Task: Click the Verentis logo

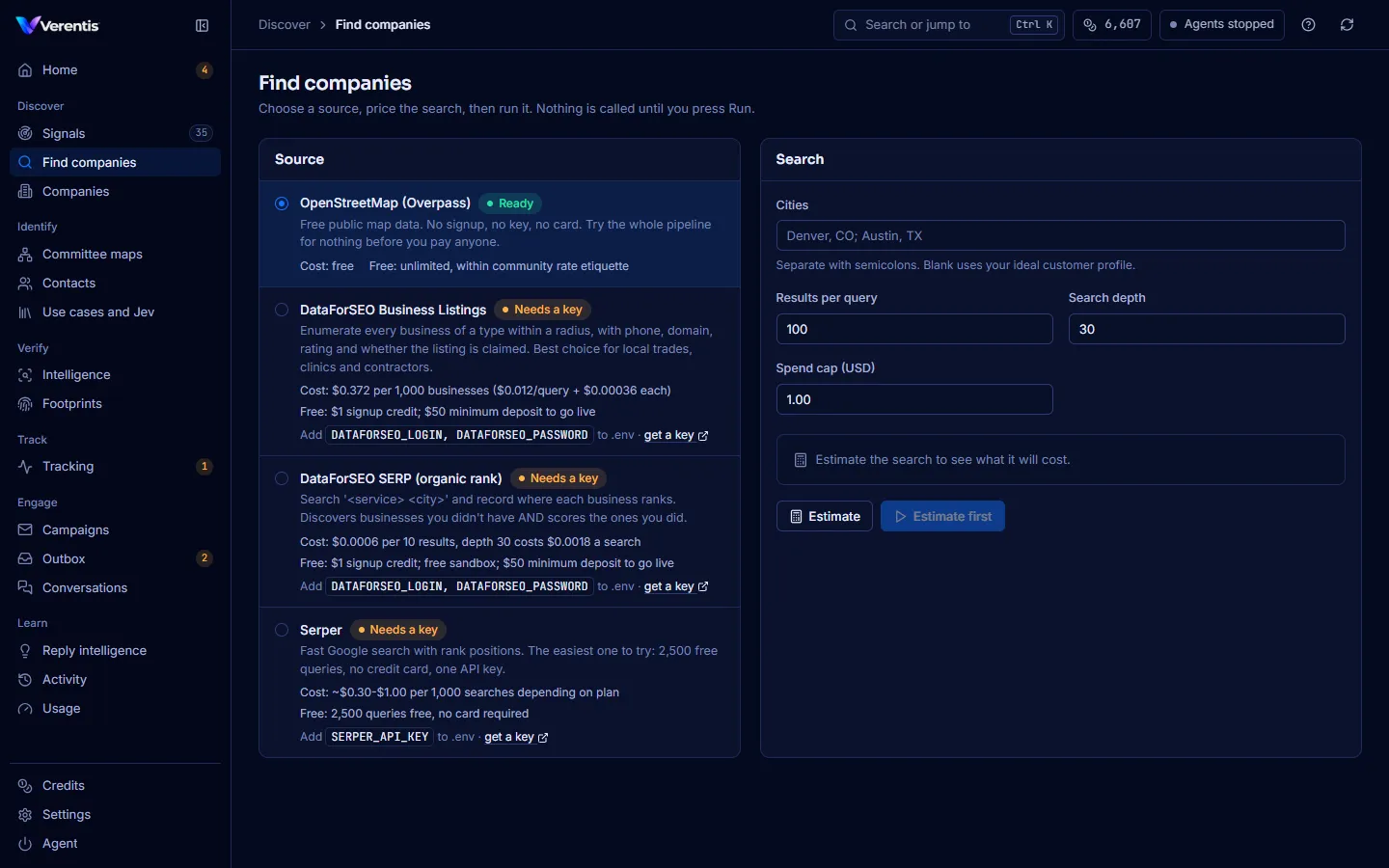Action: pyautogui.click(x=58, y=26)
